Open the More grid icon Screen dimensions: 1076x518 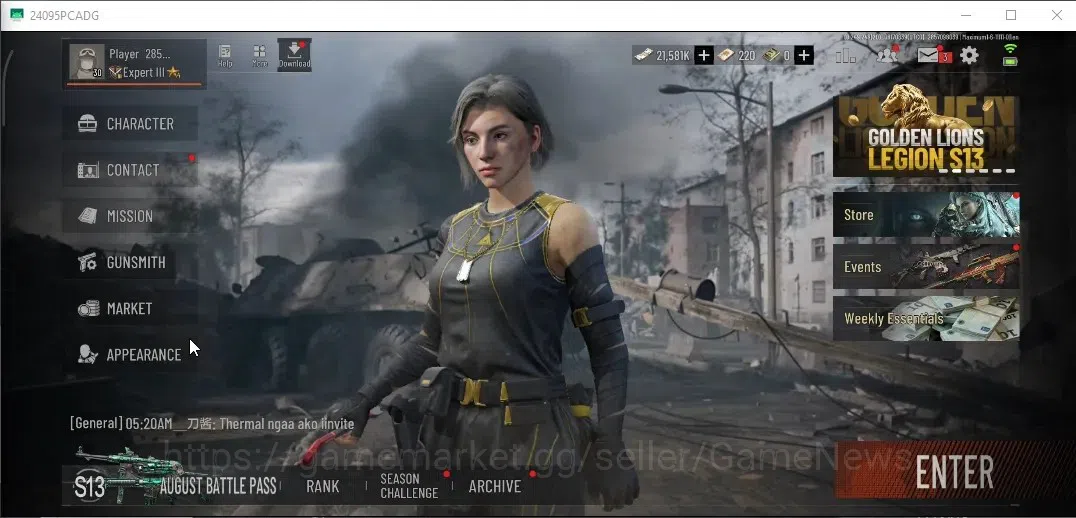[259, 56]
